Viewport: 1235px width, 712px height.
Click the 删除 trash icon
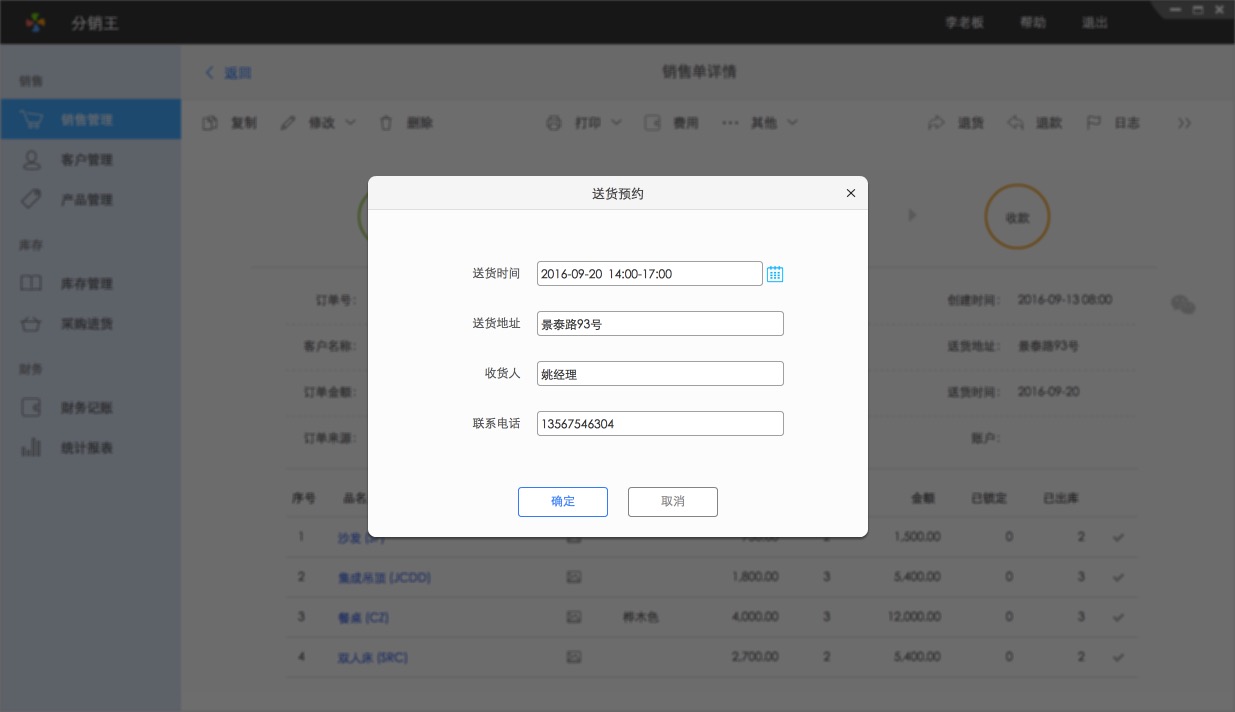click(386, 123)
